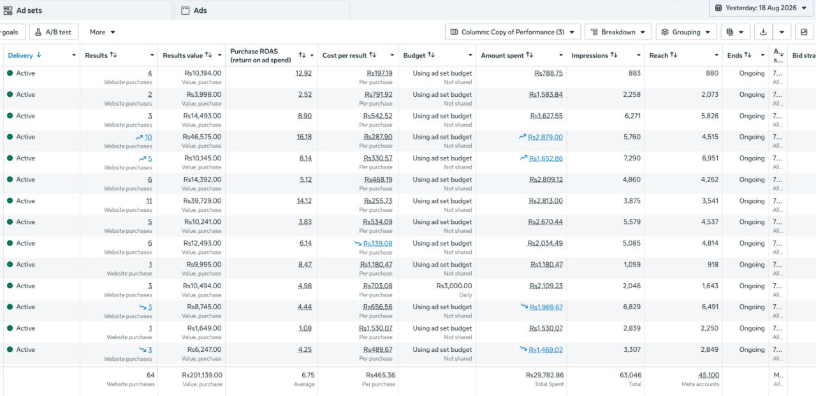Screen dimensions: 816x396
Task: Click the Ads tab window icon
Action: pyautogui.click(x=185, y=10)
